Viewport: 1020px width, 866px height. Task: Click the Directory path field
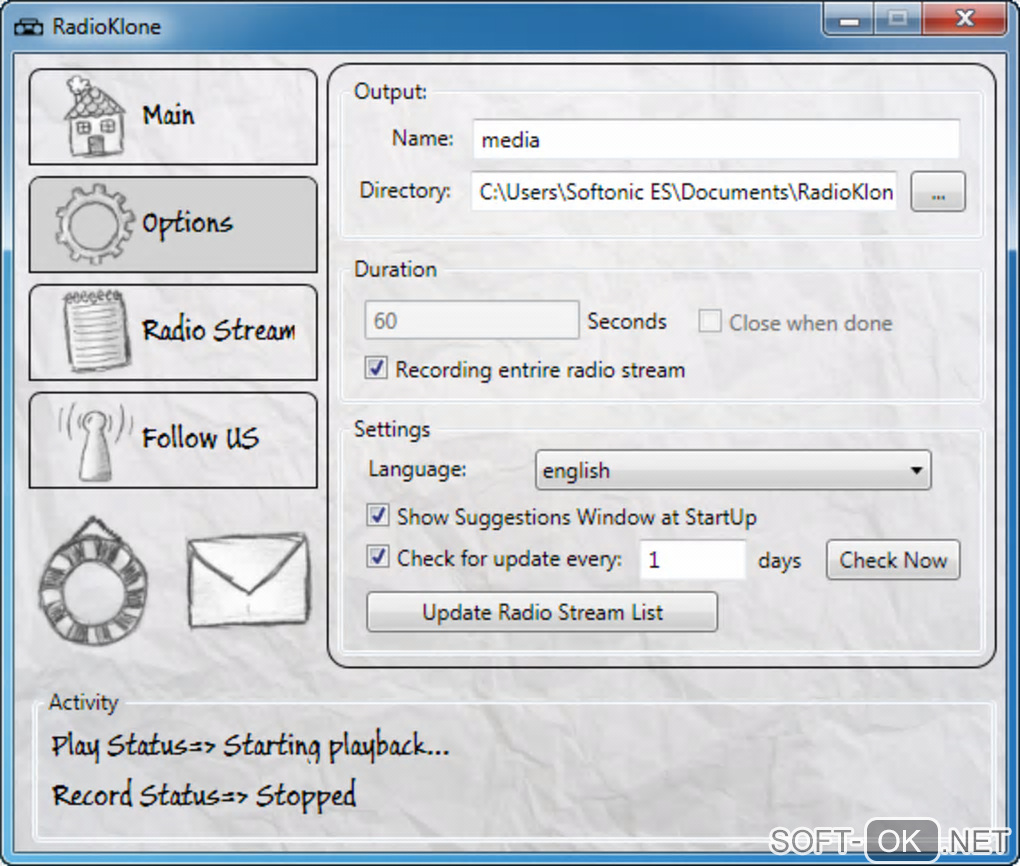tap(684, 191)
